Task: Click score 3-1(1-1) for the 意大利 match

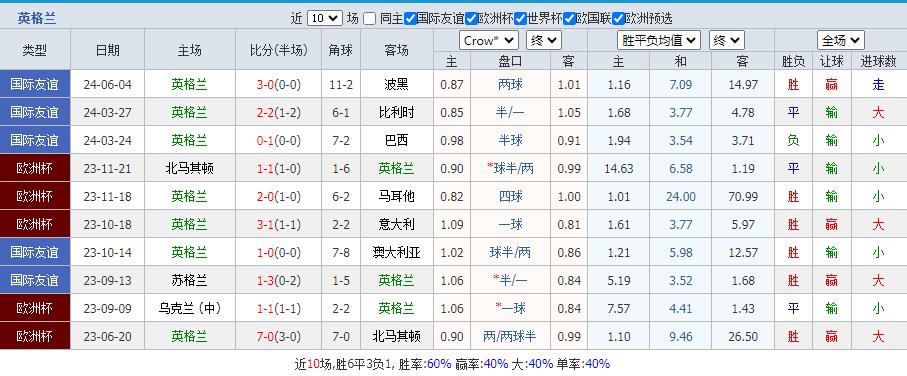Action: point(279,224)
